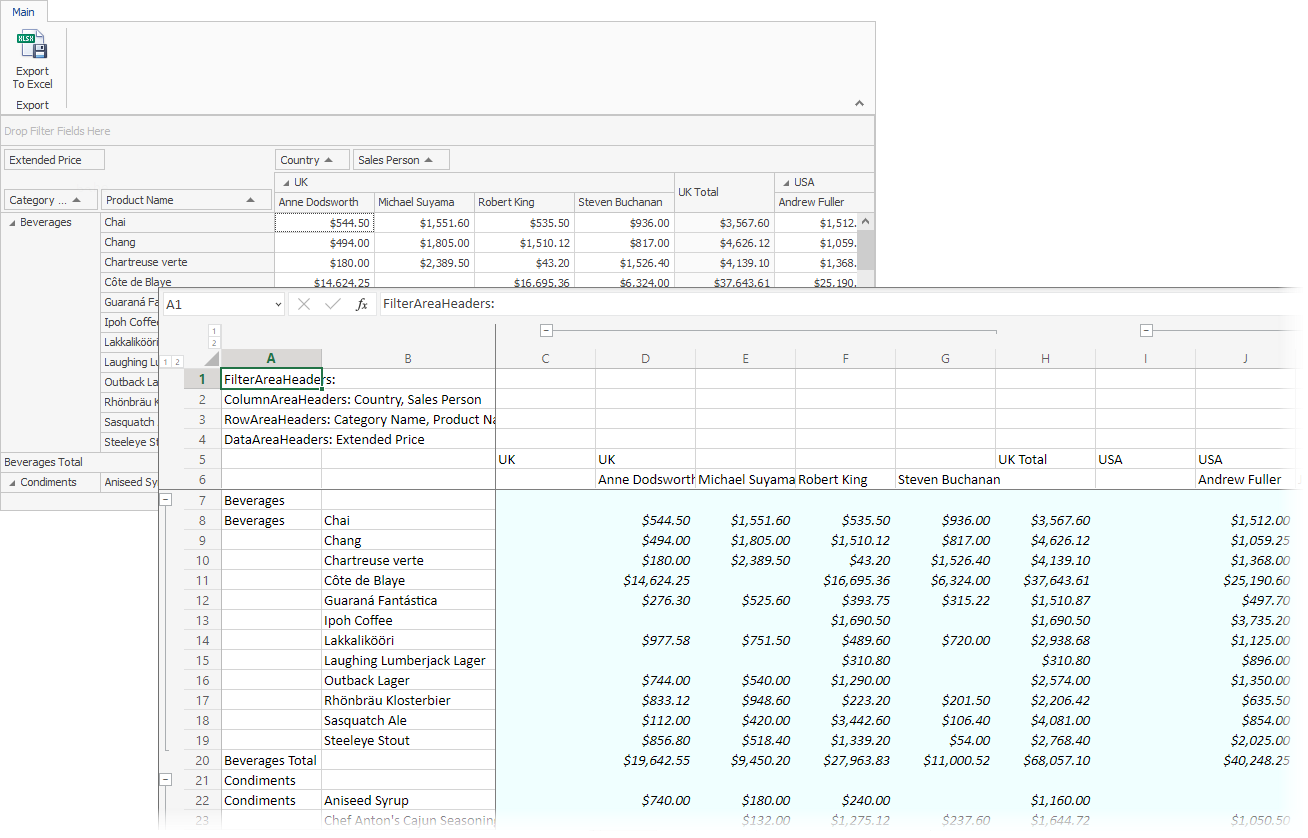Click the Country field header

point(312,160)
